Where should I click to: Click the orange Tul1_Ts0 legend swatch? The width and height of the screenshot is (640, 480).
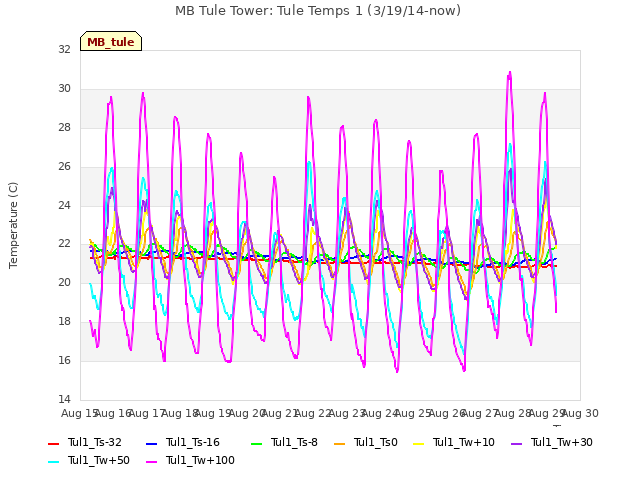click(x=340, y=444)
